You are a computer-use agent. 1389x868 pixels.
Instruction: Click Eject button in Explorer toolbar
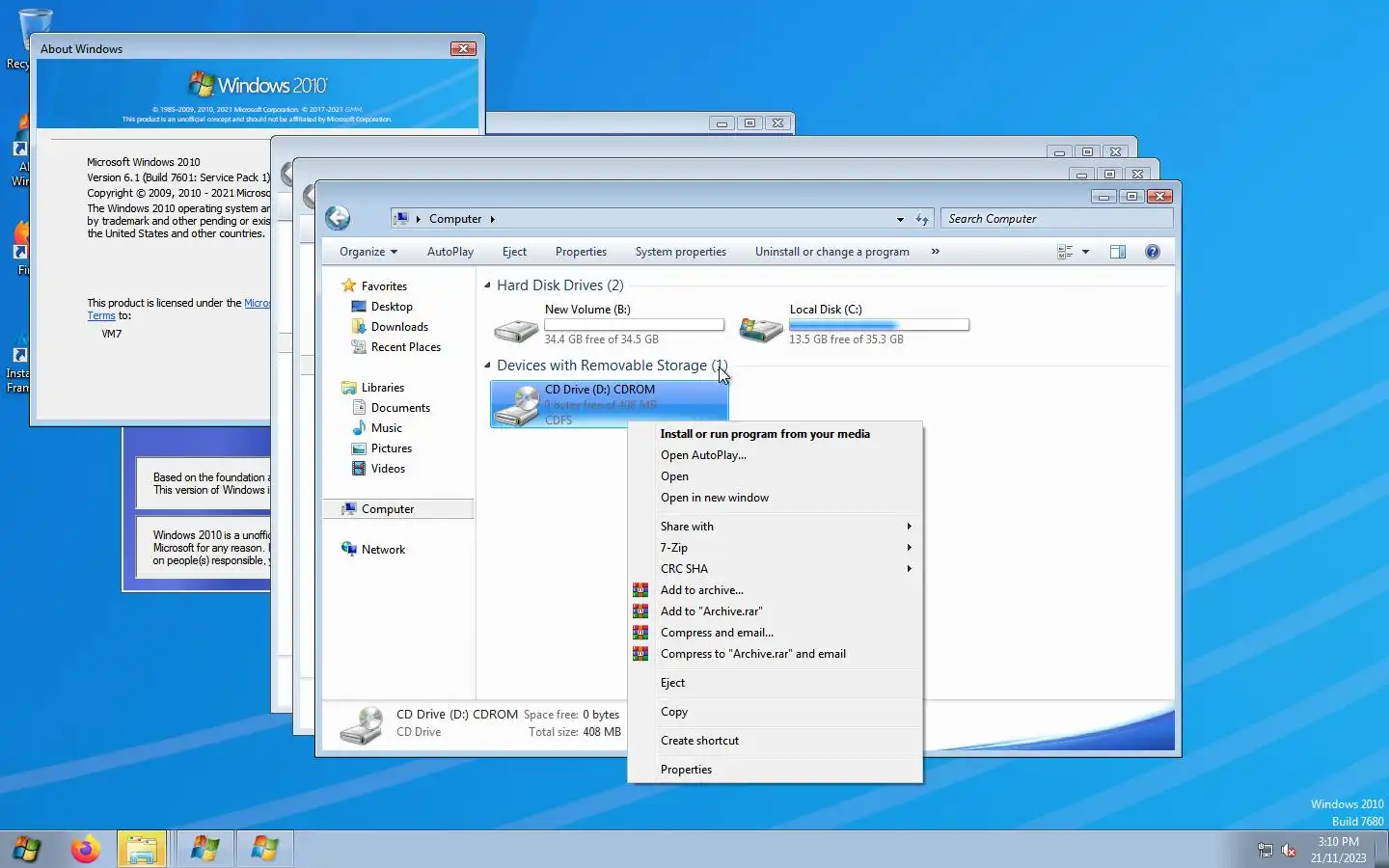[514, 252]
